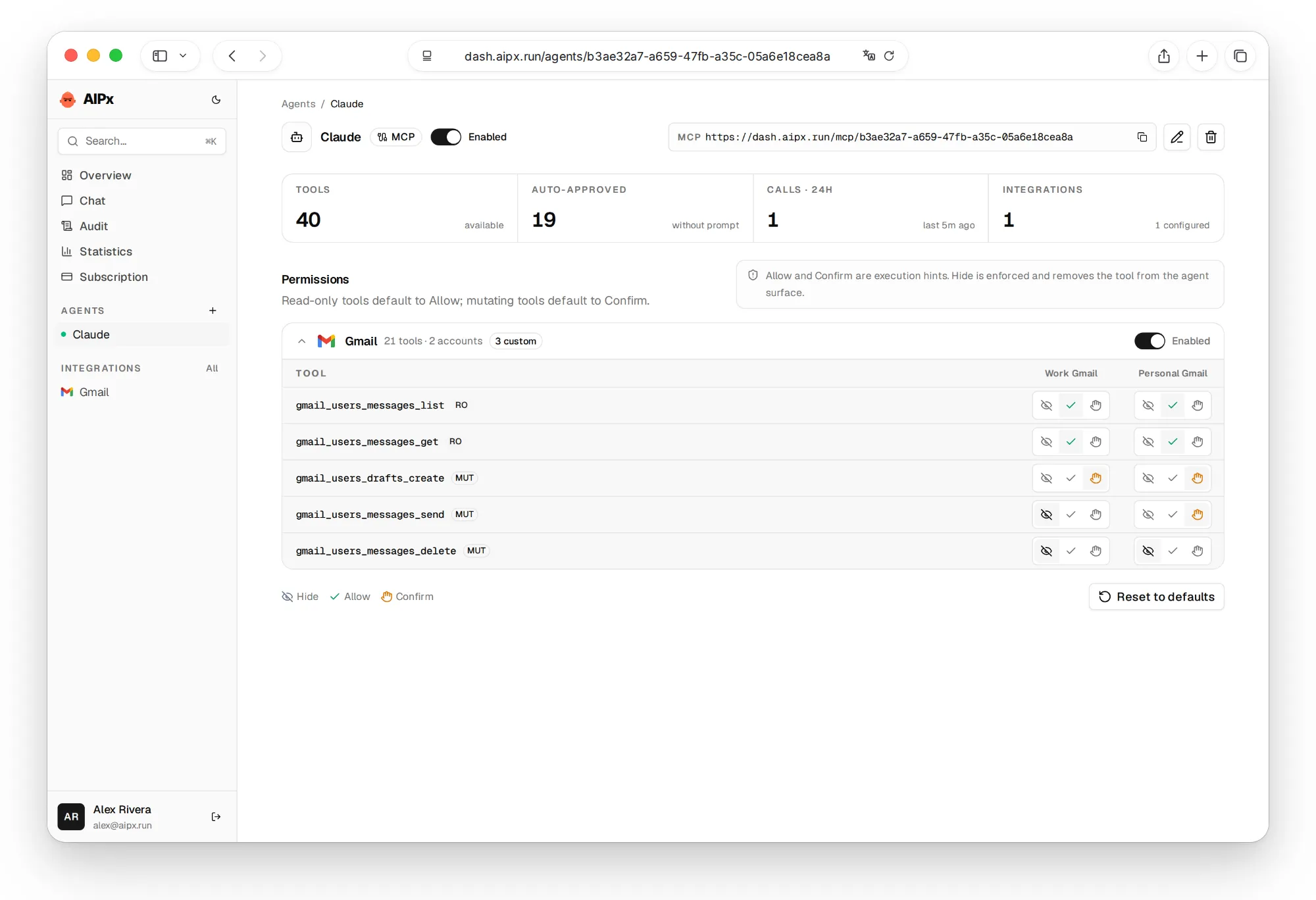The height and width of the screenshot is (900, 1316).
Task: Click the translate icon in address bar
Action: pyautogui.click(x=869, y=56)
